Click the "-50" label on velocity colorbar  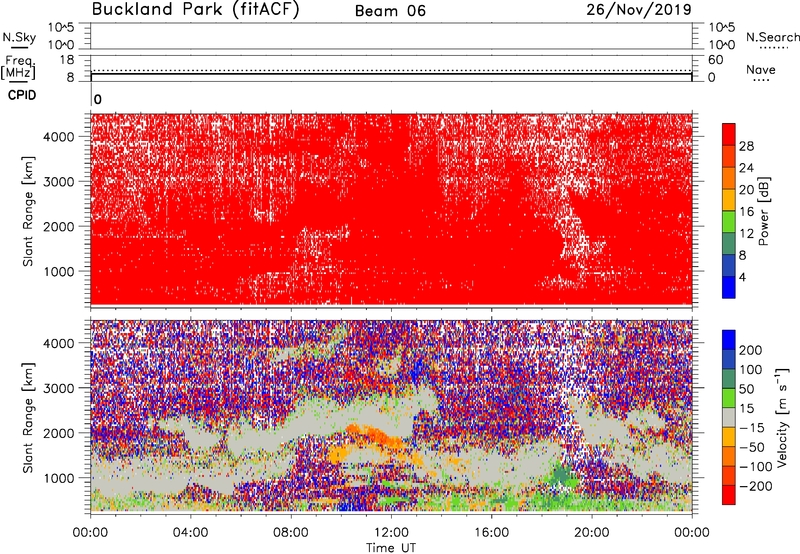[x=752, y=447]
